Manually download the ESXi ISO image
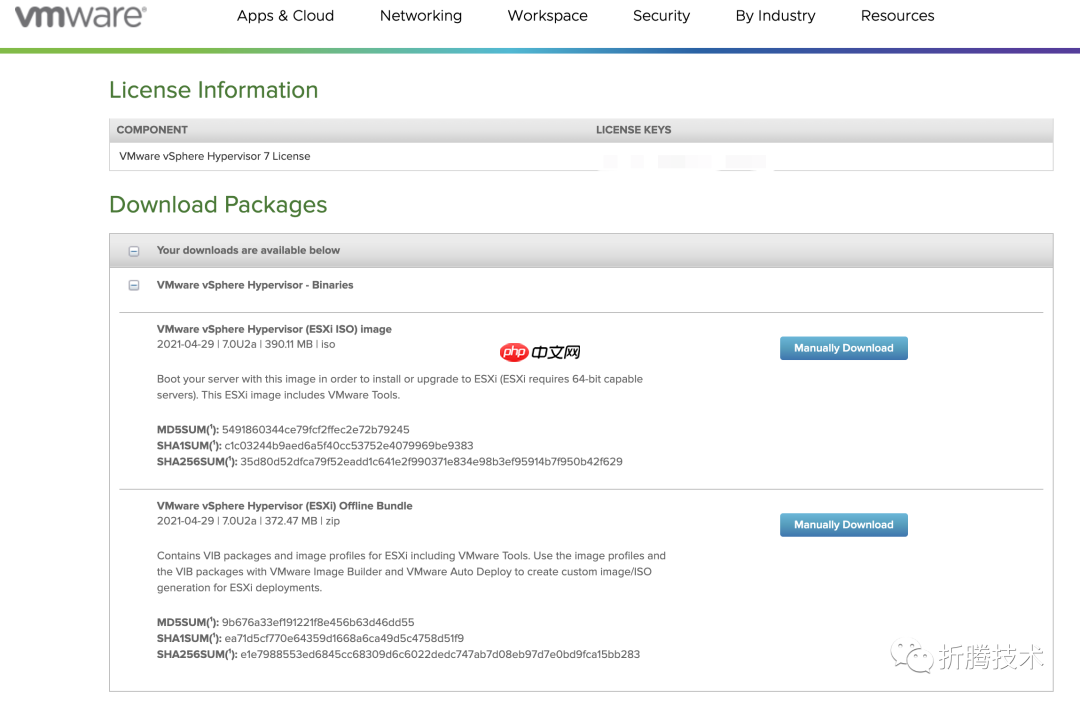The image size is (1080, 705). [x=843, y=348]
